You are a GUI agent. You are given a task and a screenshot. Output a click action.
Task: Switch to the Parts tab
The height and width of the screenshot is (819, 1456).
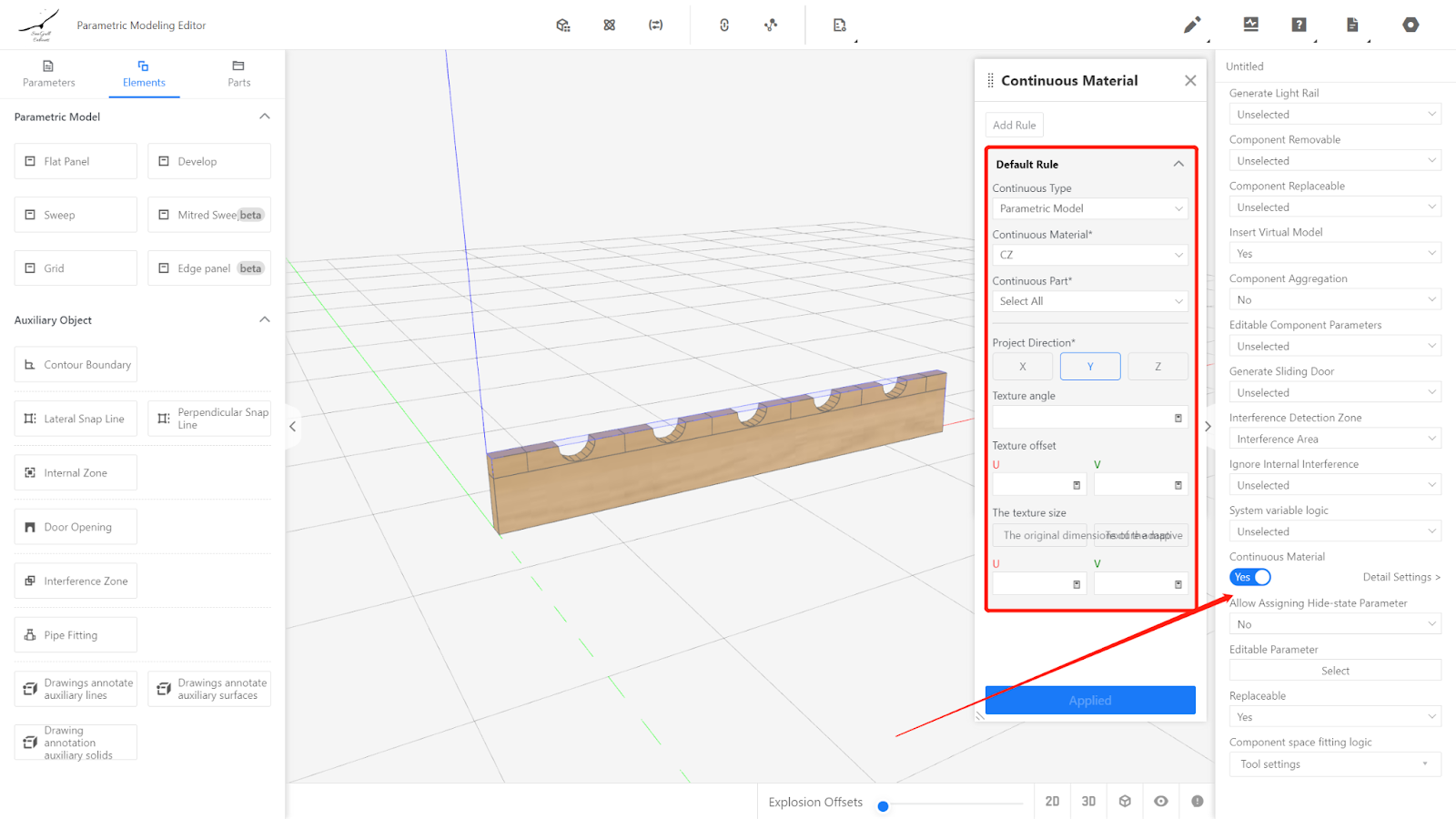point(238,74)
